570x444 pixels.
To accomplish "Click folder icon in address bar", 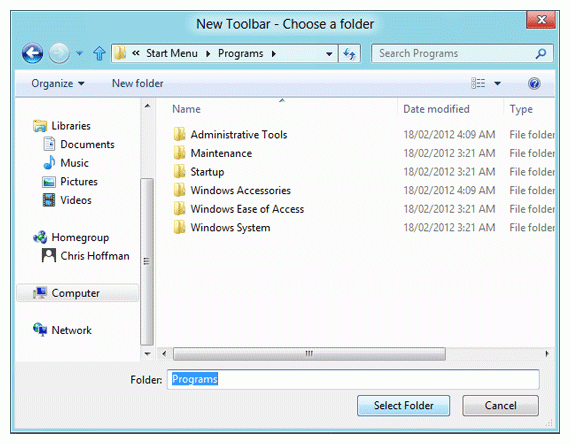I will click(120, 53).
